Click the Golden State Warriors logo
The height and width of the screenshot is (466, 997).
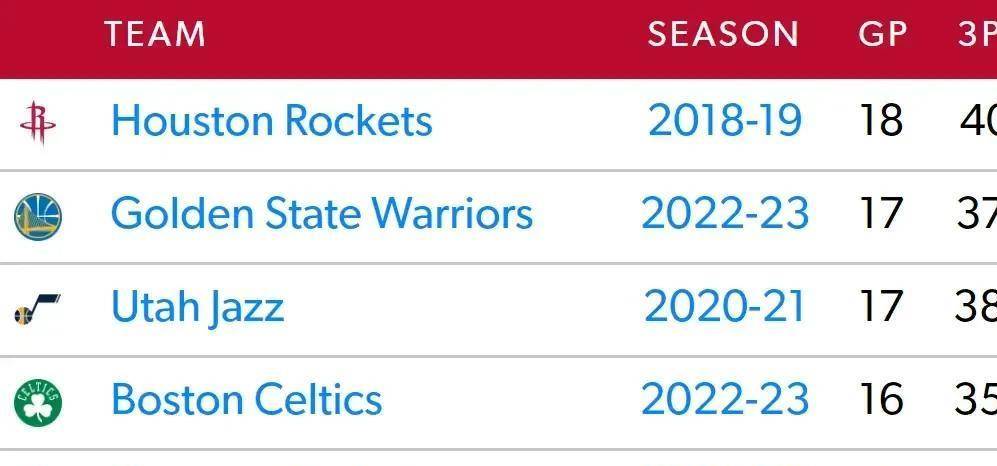(x=38, y=217)
